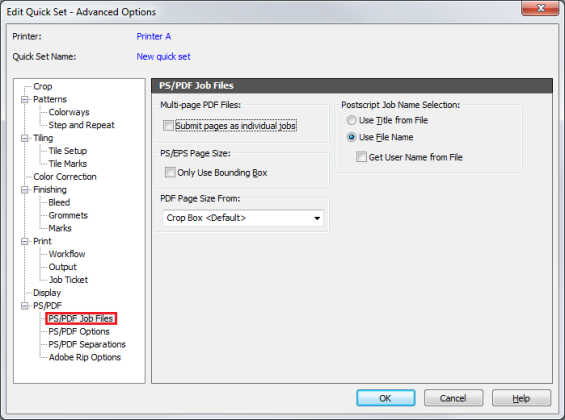
Task: Tick Get User Name from File
Action: coord(361,157)
